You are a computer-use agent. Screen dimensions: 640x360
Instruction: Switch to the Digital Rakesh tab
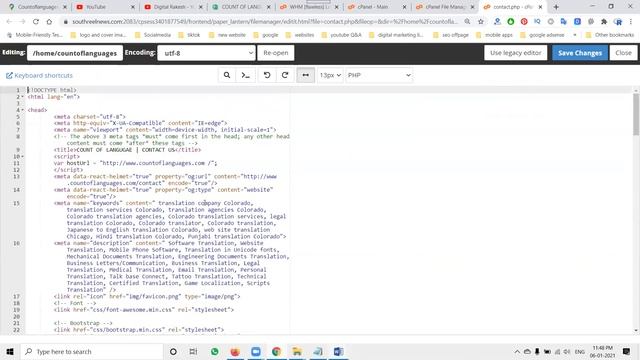point(173,7)
